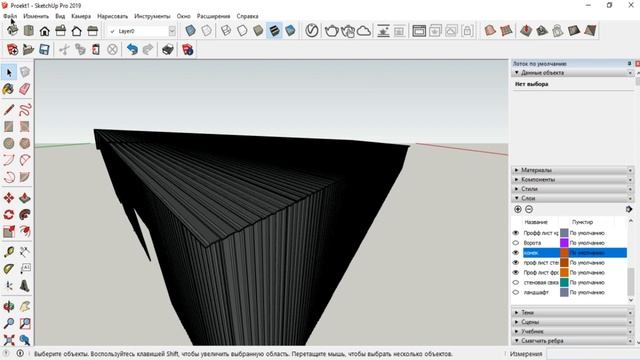Open layers Details arrow menu
The height and width of the screenshot is (360, 640).
point(629,209)
